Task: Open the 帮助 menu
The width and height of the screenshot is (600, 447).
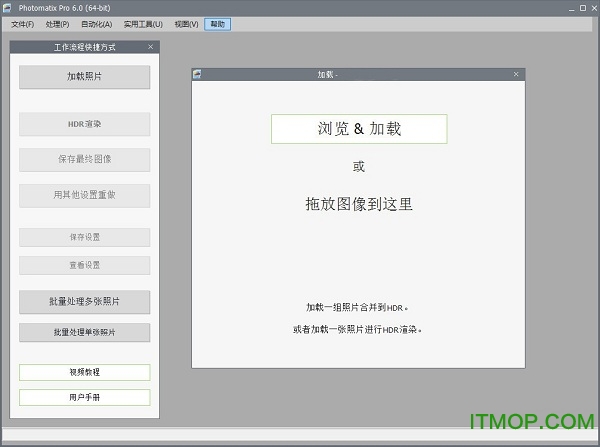Action: tap(216, 23)
